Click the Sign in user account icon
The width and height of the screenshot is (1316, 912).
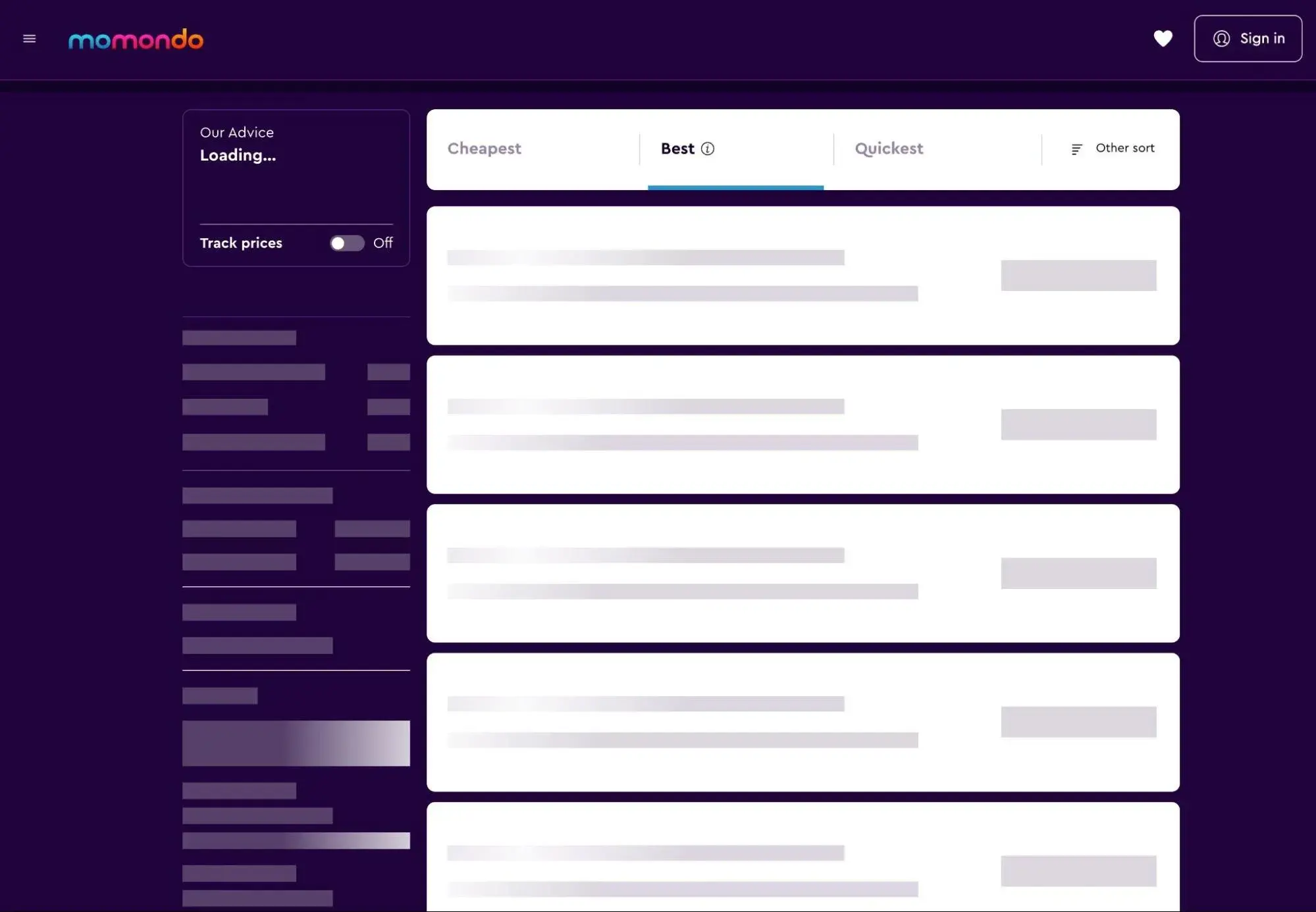coord(1221,39)
